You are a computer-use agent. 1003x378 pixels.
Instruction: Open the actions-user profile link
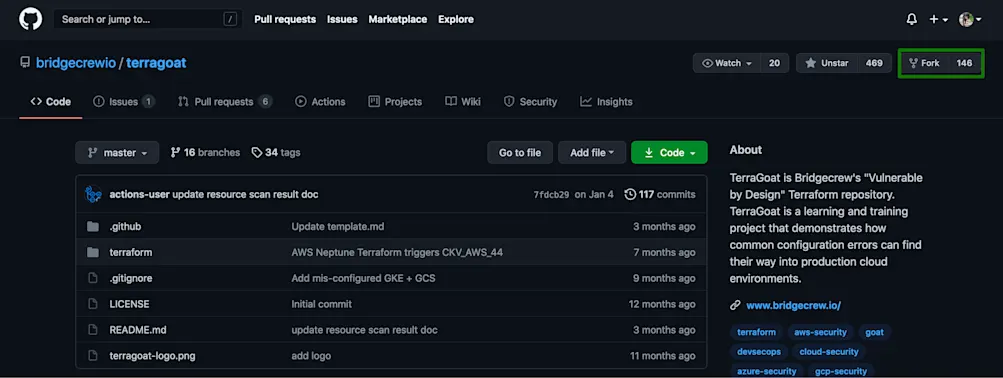pos(139,194)
